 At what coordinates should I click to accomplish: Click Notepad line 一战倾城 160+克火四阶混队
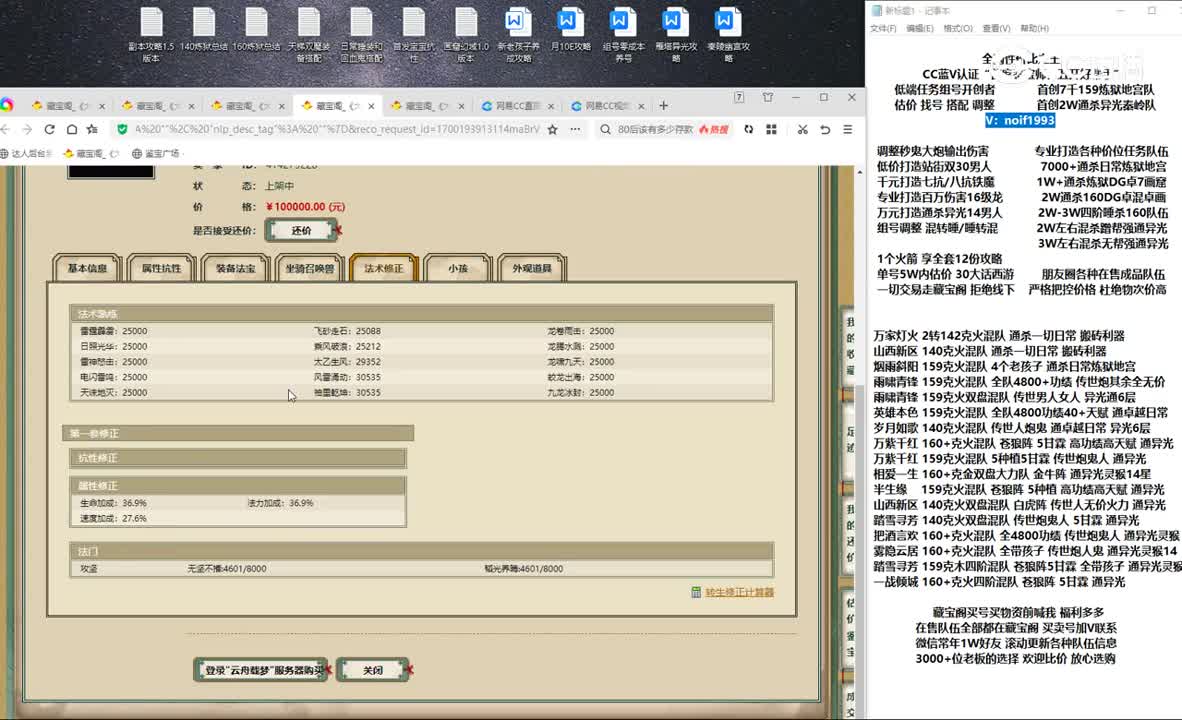click(x=999, y=582)
